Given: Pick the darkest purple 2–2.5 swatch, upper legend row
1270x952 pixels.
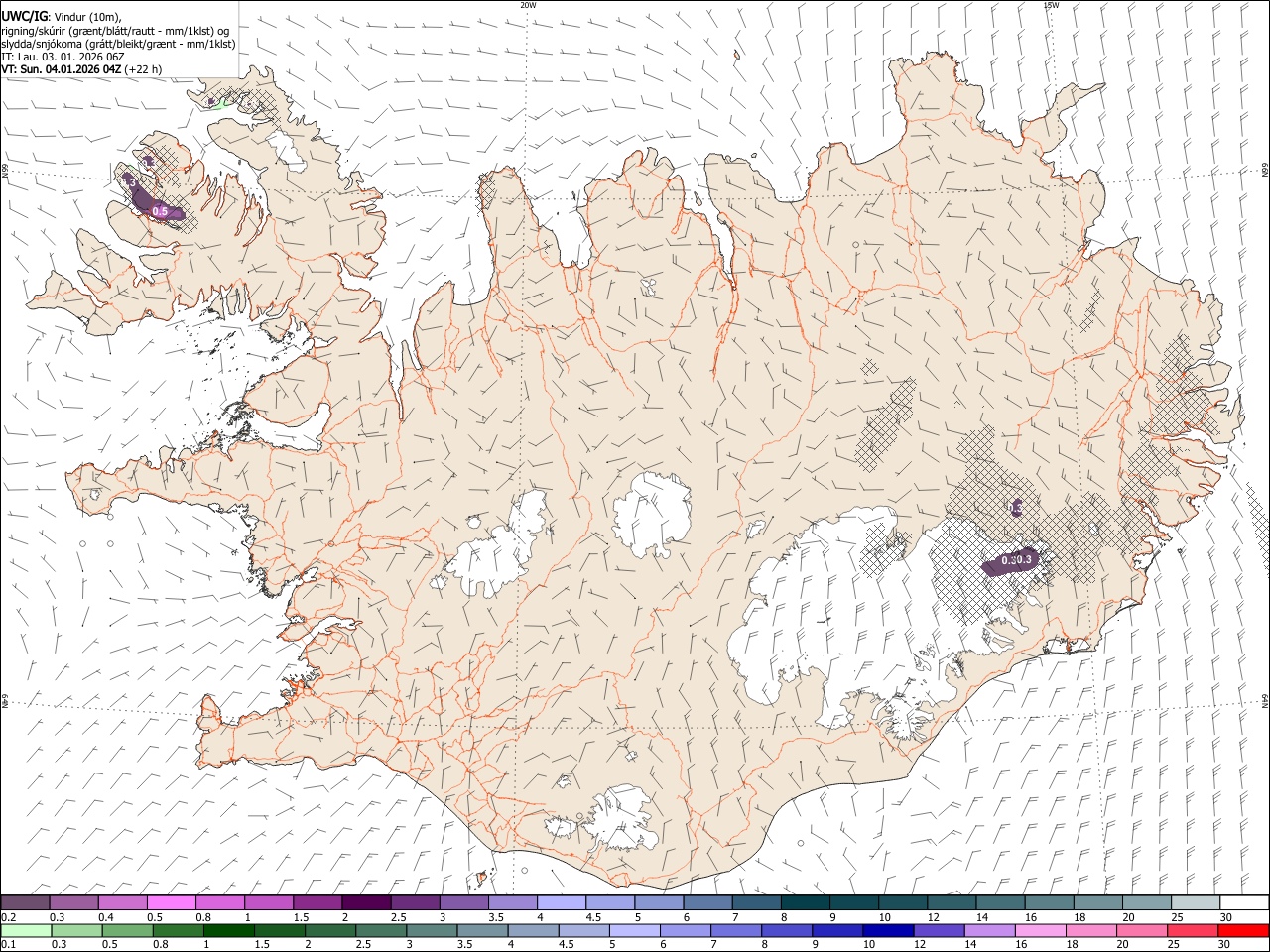Looking at the screenshot, I should click(366, 902).
